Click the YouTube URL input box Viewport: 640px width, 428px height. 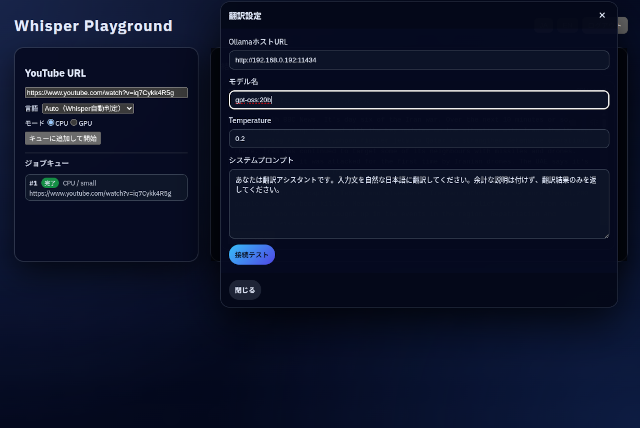pyautogui.click(x=106, y=93)
